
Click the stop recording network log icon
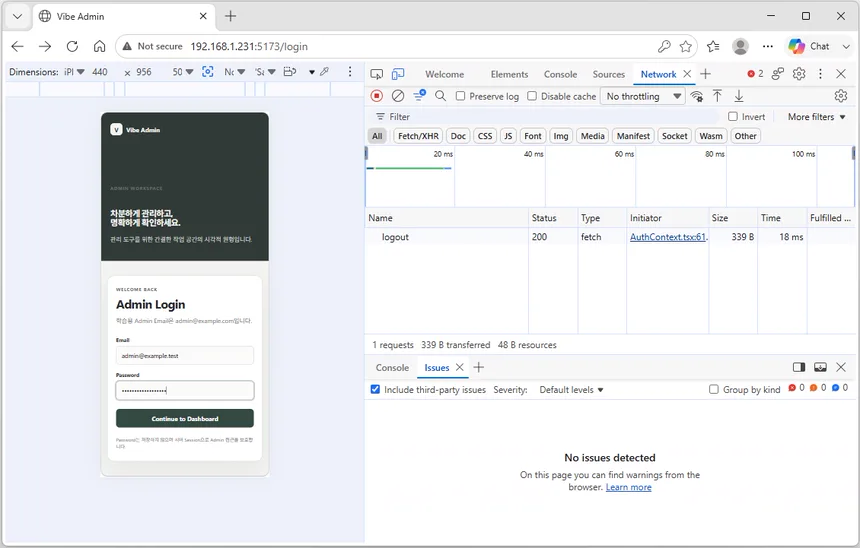[376, 96]
